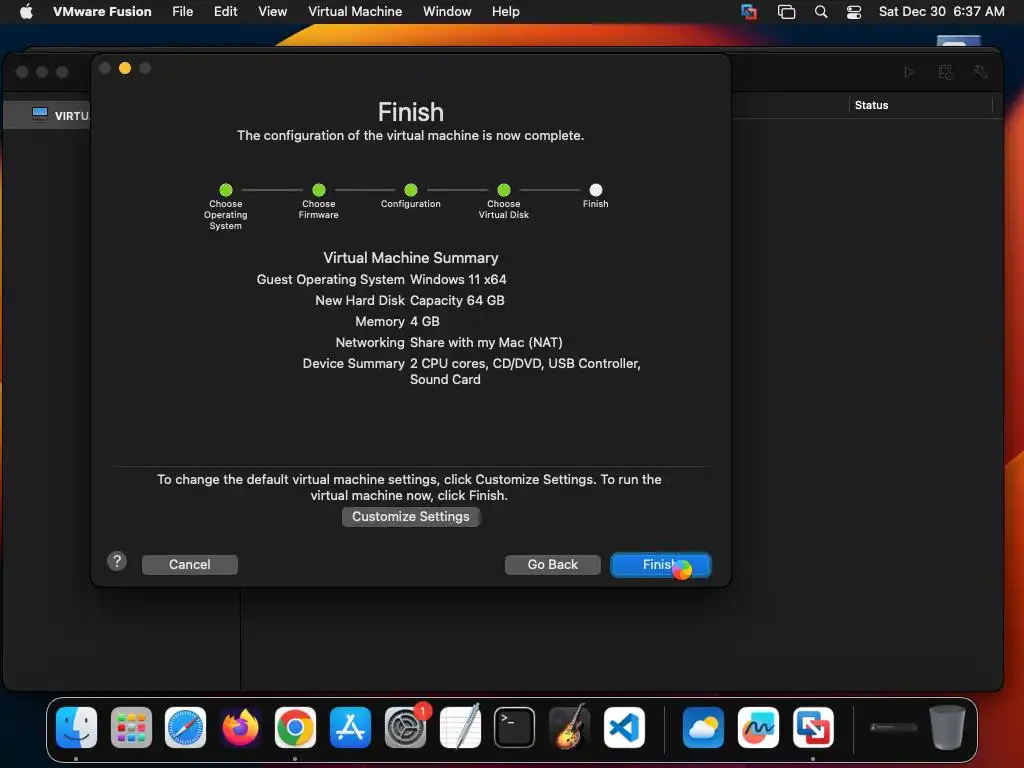The height and width of the screenshot is (768, 1024).
Task: Click the Go Back button
Action: tap(552, 565)
